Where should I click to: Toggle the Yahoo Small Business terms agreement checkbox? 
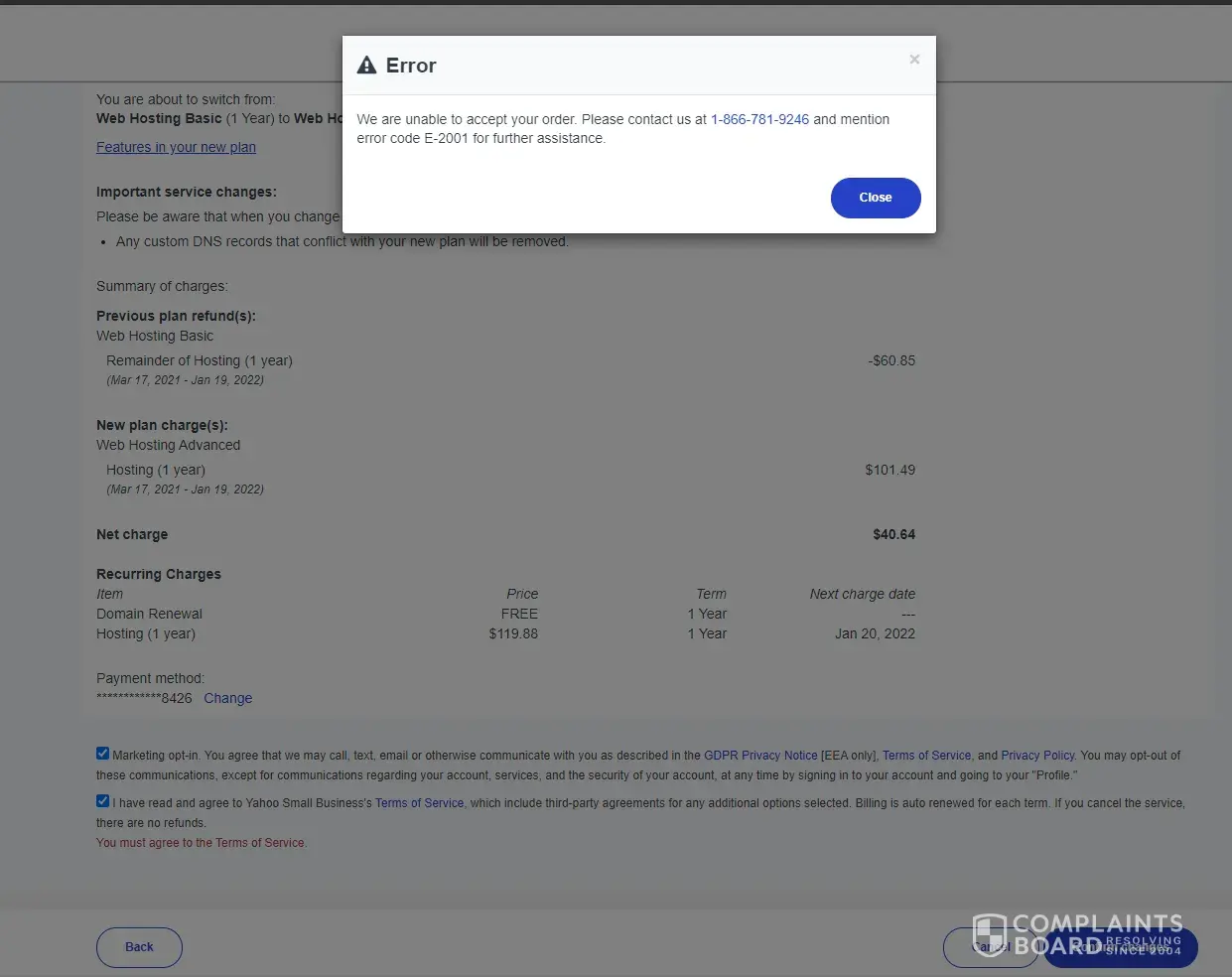[x=102, y=801]
